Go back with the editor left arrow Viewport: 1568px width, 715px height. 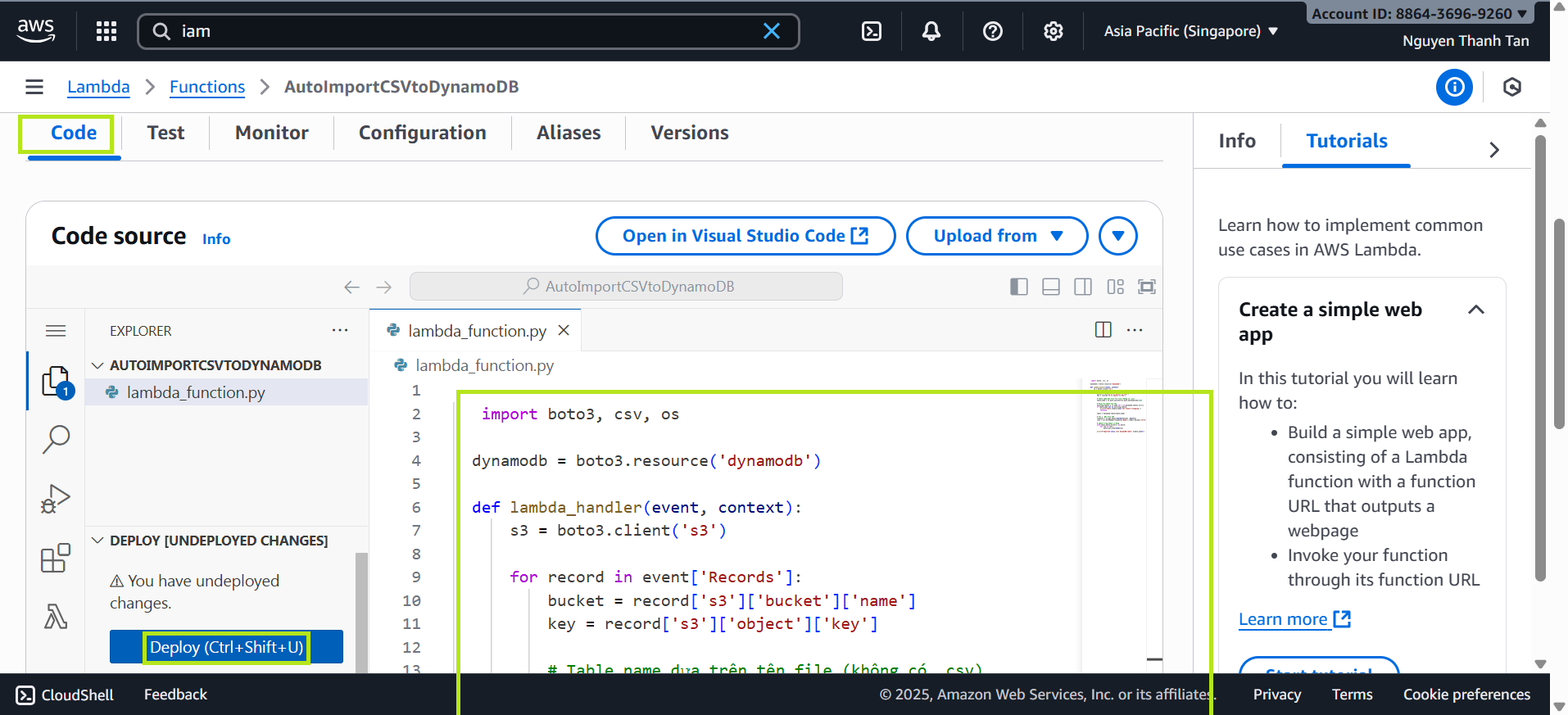tap(351, 287)
